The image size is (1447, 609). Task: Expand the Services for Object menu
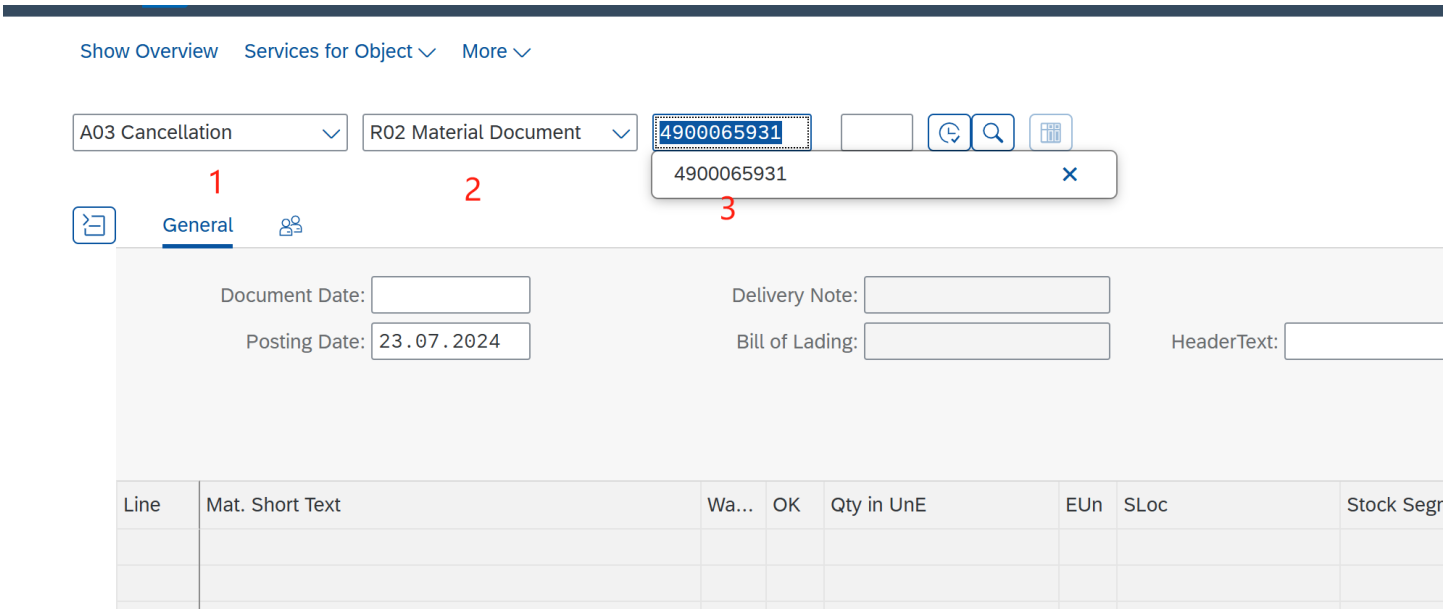(340, 52)
